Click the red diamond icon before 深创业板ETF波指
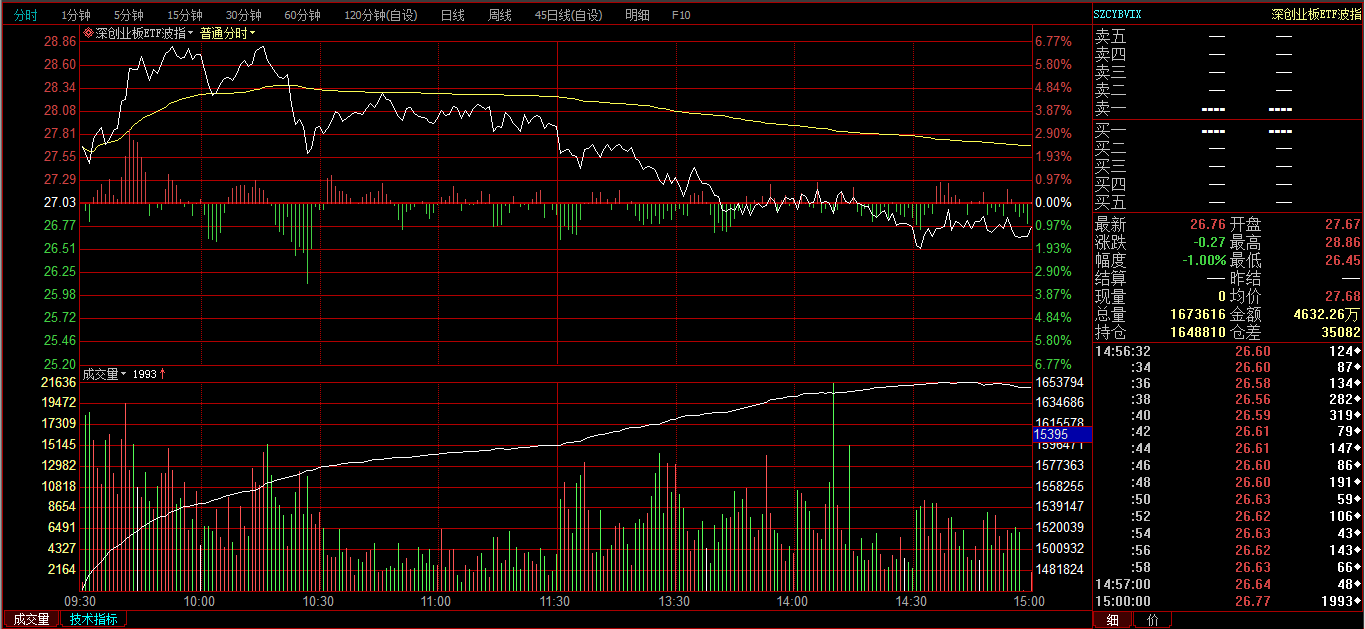The height and width of the screenshot is (629, 1365). tap(88, 33)
